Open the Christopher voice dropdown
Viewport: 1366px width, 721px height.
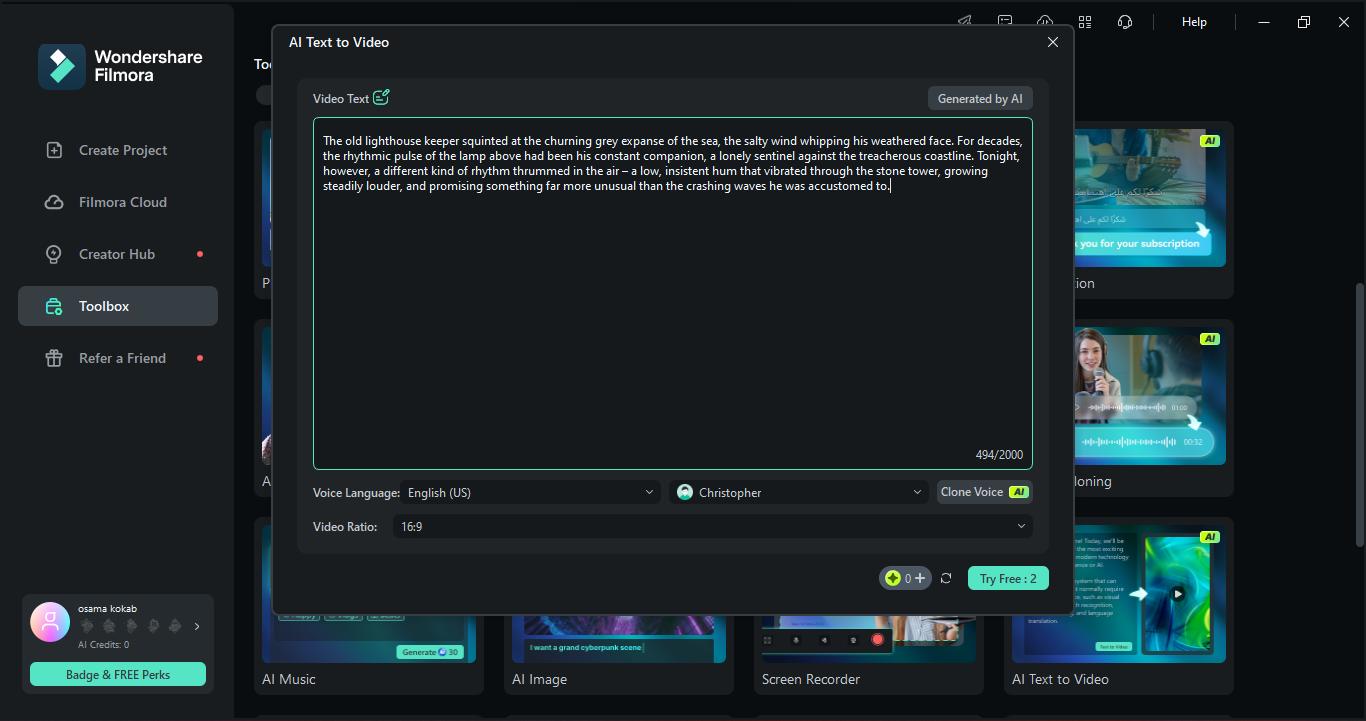coord(800,492)
